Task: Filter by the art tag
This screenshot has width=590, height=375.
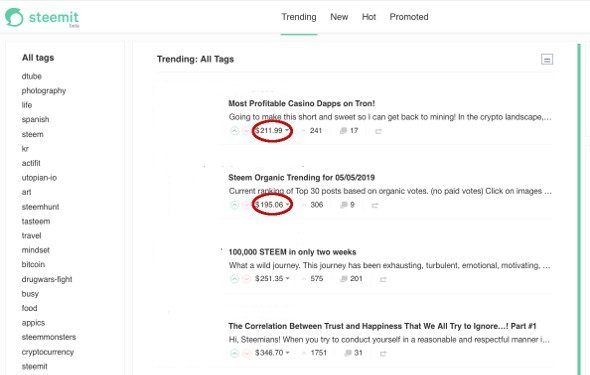Action: [26, 192]
